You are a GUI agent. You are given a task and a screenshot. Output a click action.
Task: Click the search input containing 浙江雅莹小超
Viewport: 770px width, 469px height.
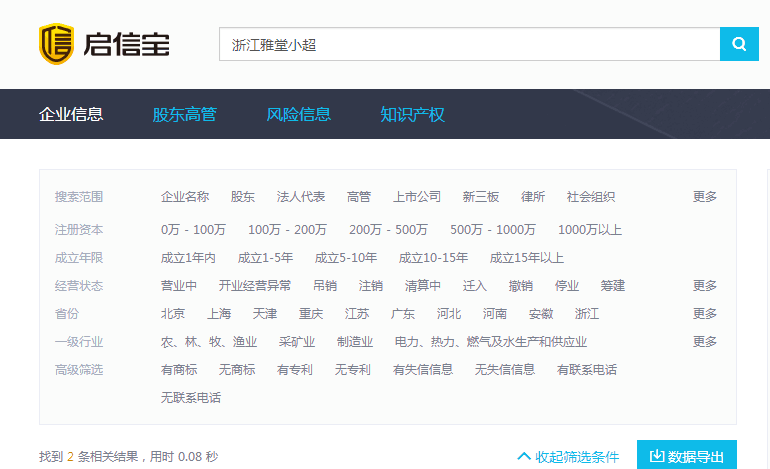tap(469, 44)
